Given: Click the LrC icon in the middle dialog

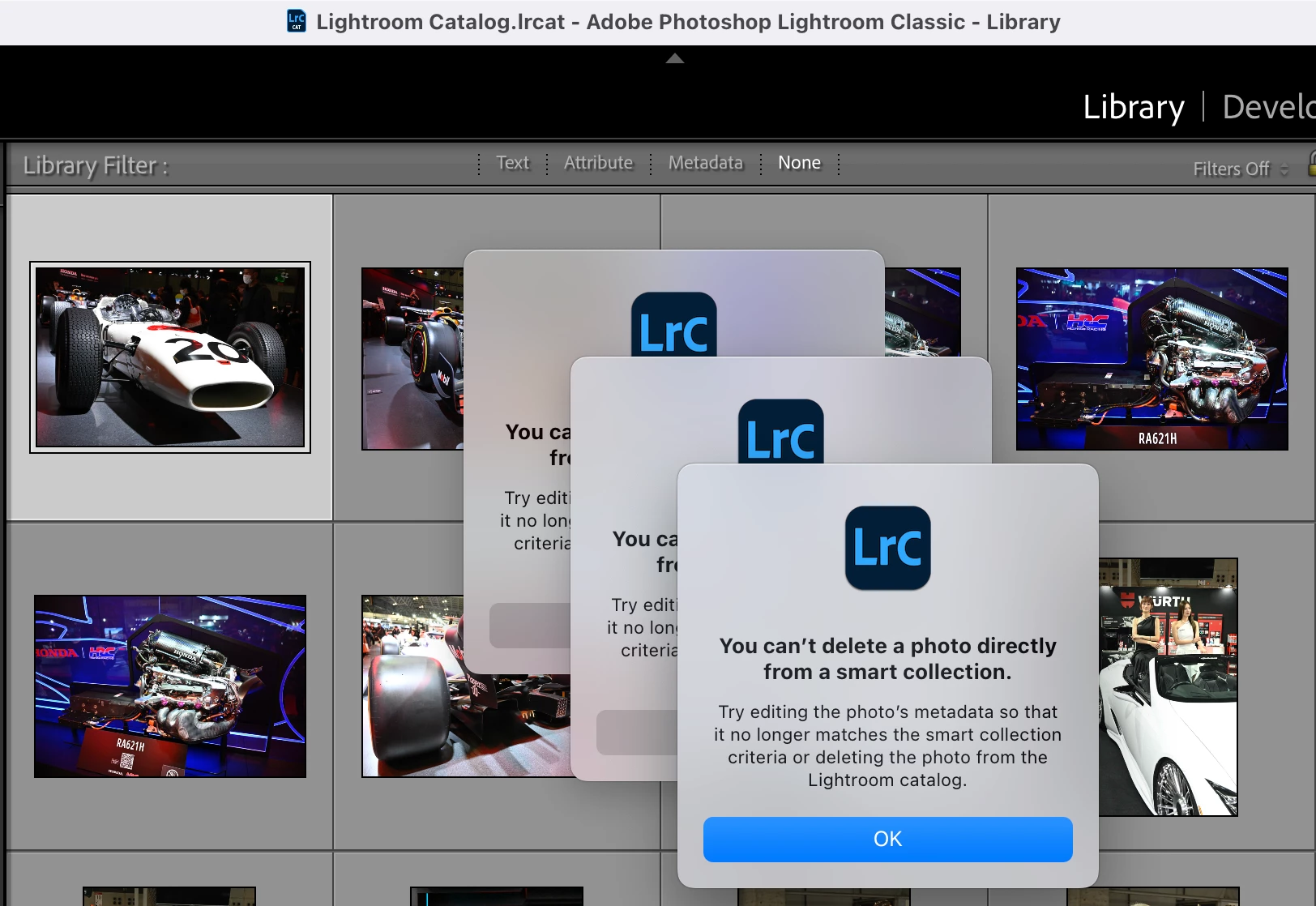Looking at the screenshot, I should click(780, 431).
